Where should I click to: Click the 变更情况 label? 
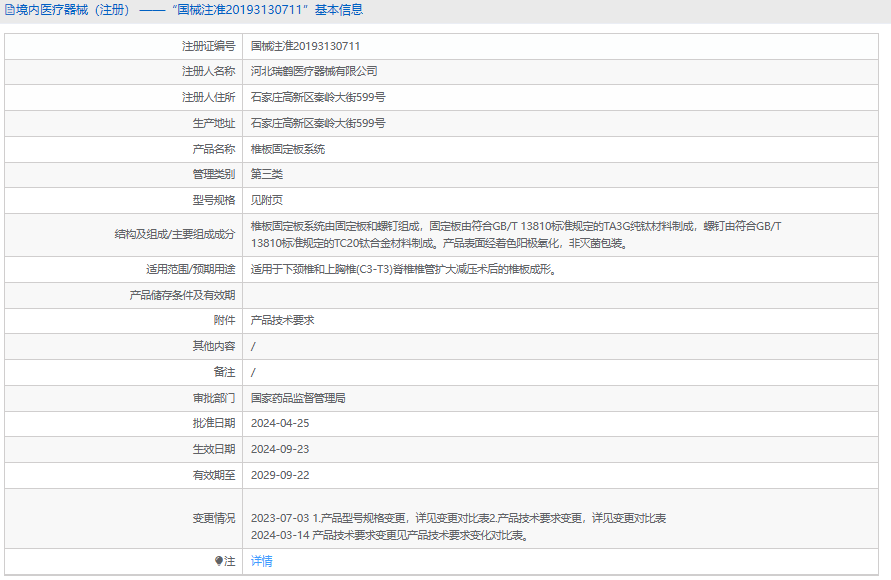(x=214, y=518)
